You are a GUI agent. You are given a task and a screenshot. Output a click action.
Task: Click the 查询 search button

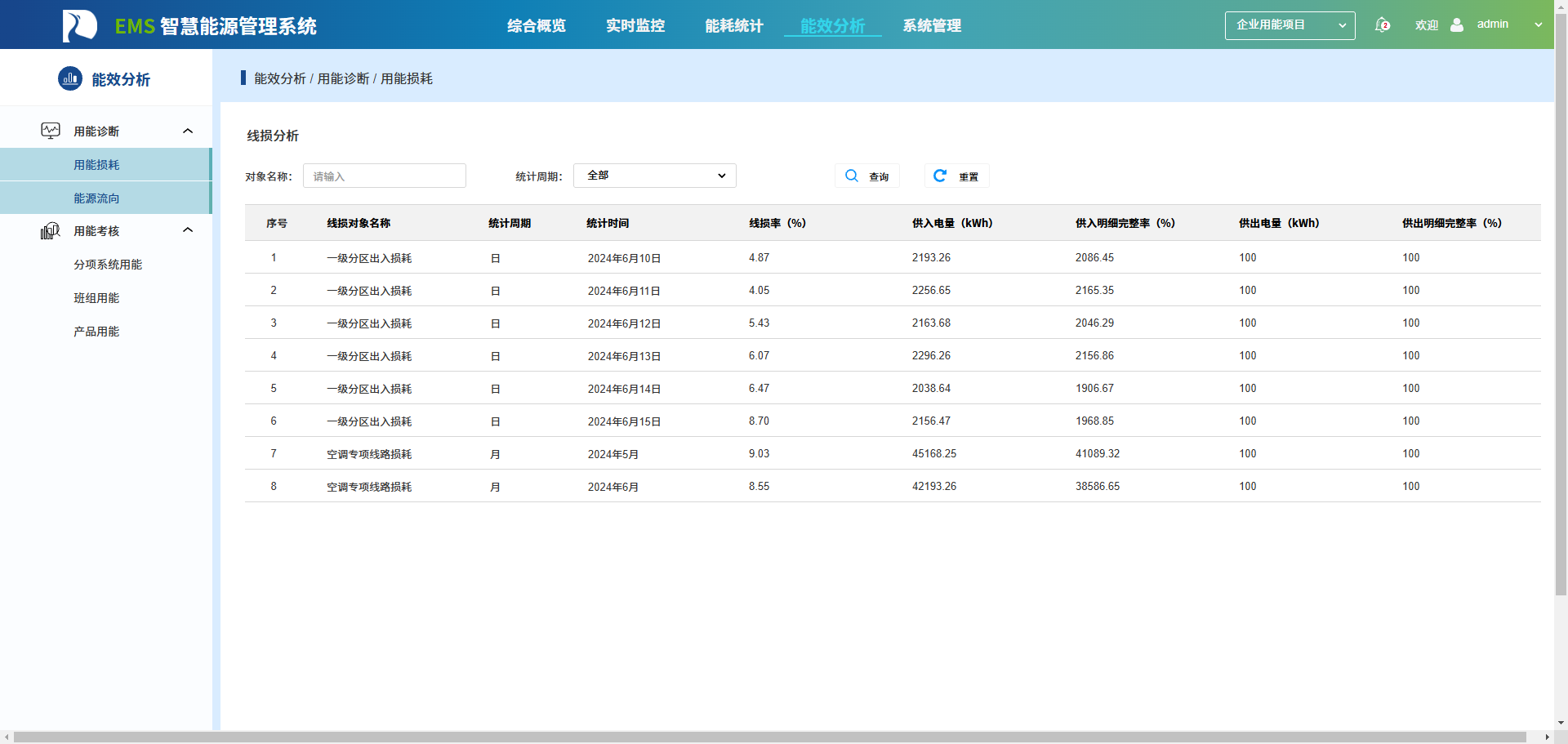[867, 176]
